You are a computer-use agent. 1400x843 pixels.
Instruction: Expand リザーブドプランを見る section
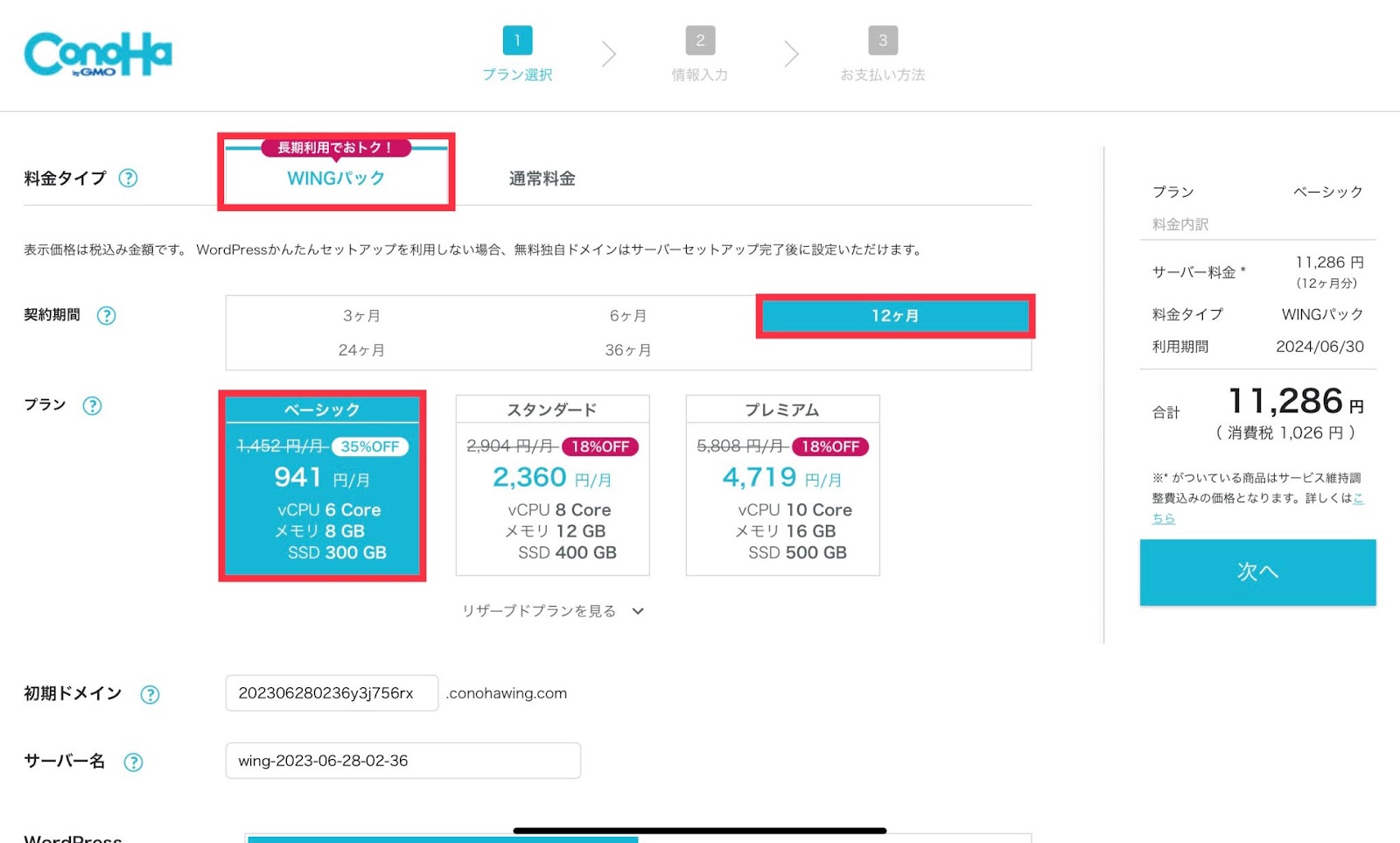pyautogui.click(x=553, y=611)
